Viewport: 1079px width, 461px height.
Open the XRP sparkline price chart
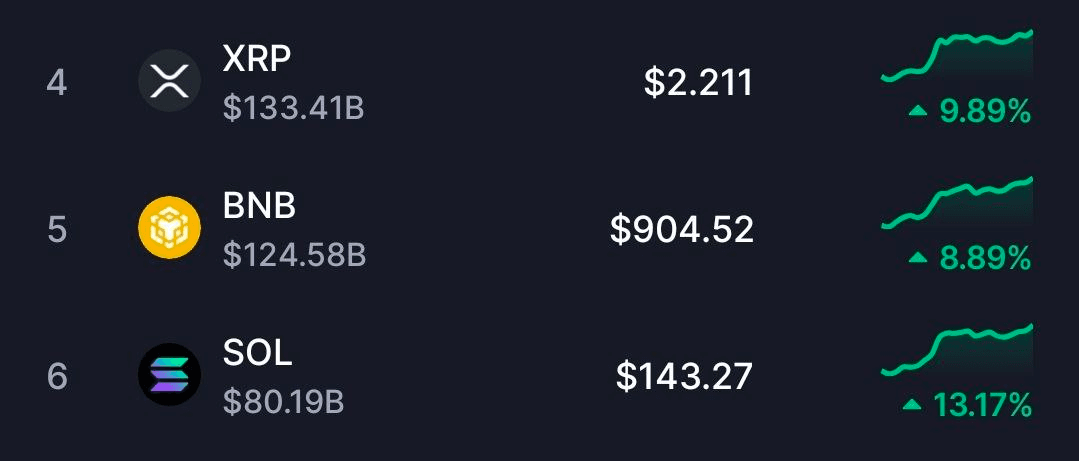957,56
